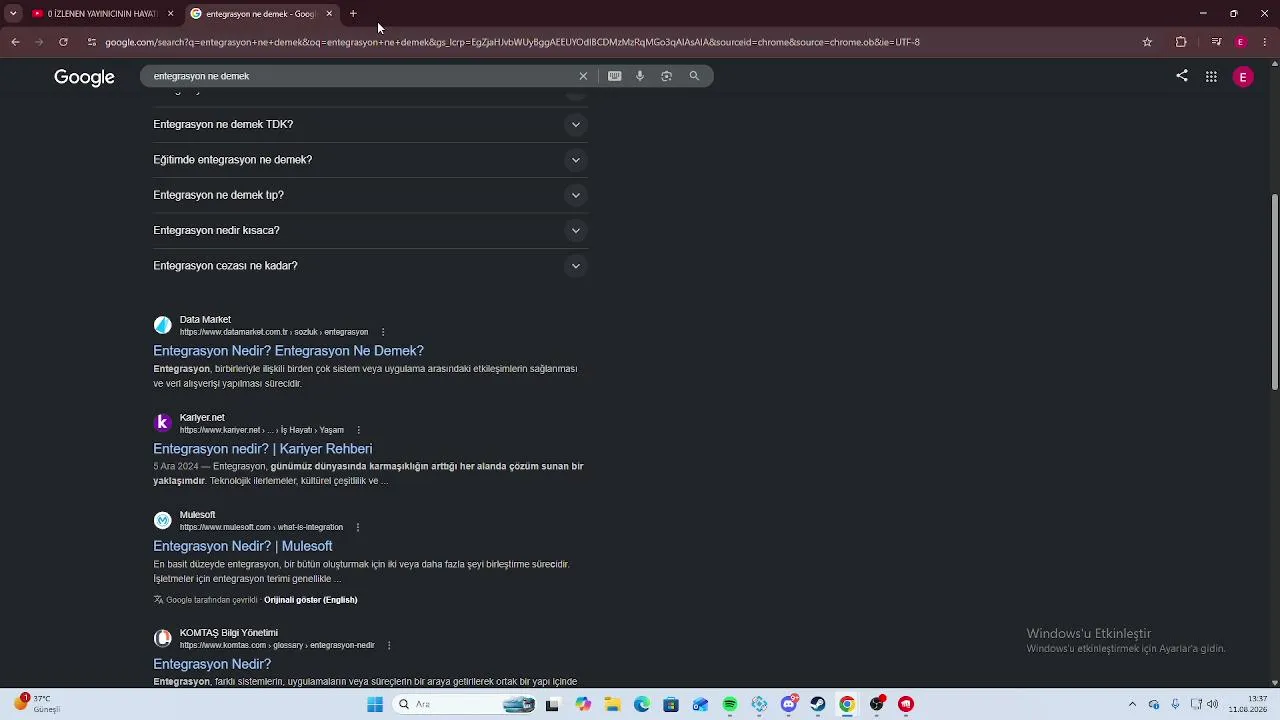
Task: Open the tab search dropdown arrow
Action: tap(13, 14)
